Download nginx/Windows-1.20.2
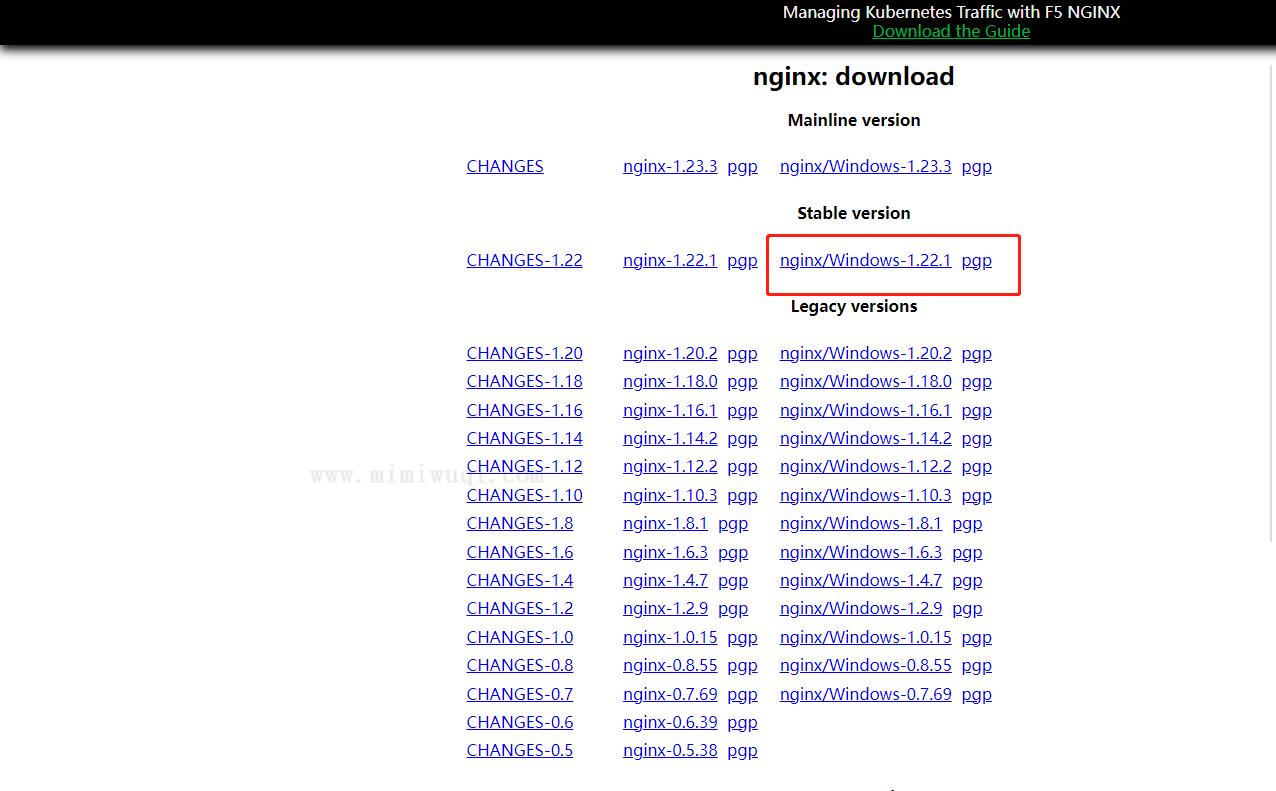This screenshot has height=791, width=1276. click(866, 353)
